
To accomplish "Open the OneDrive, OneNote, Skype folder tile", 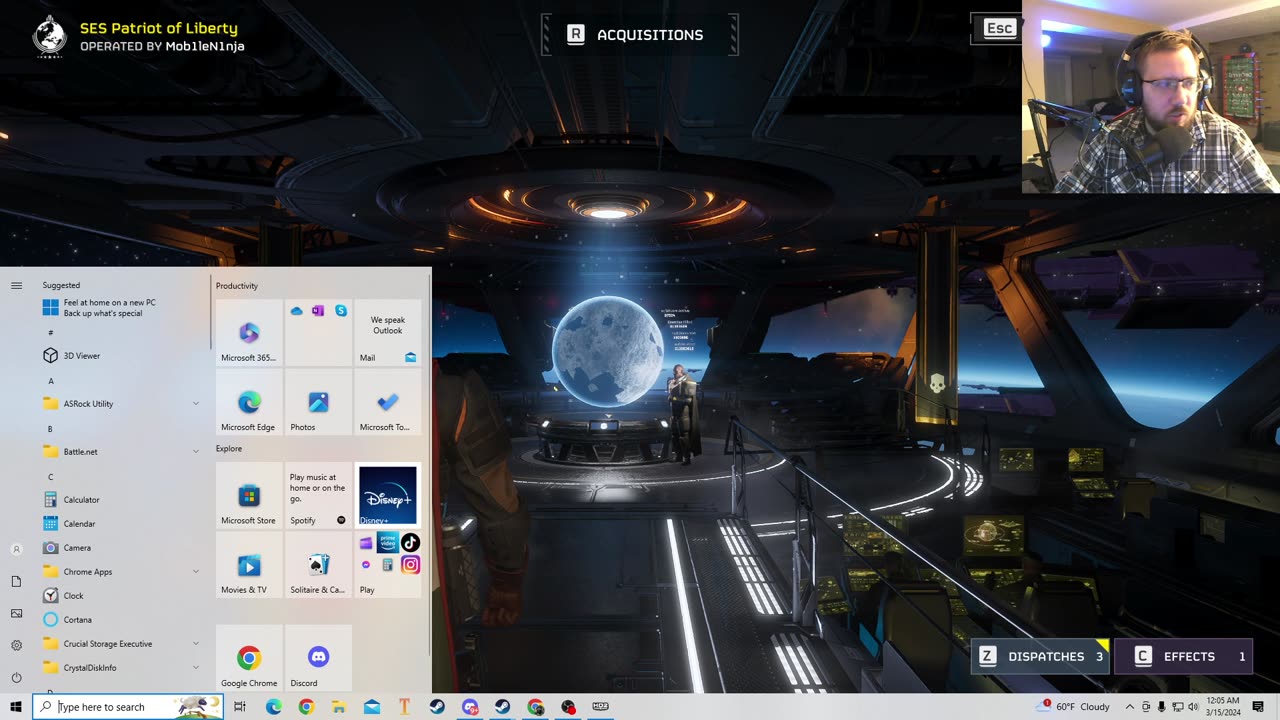I will coord(318,332).
